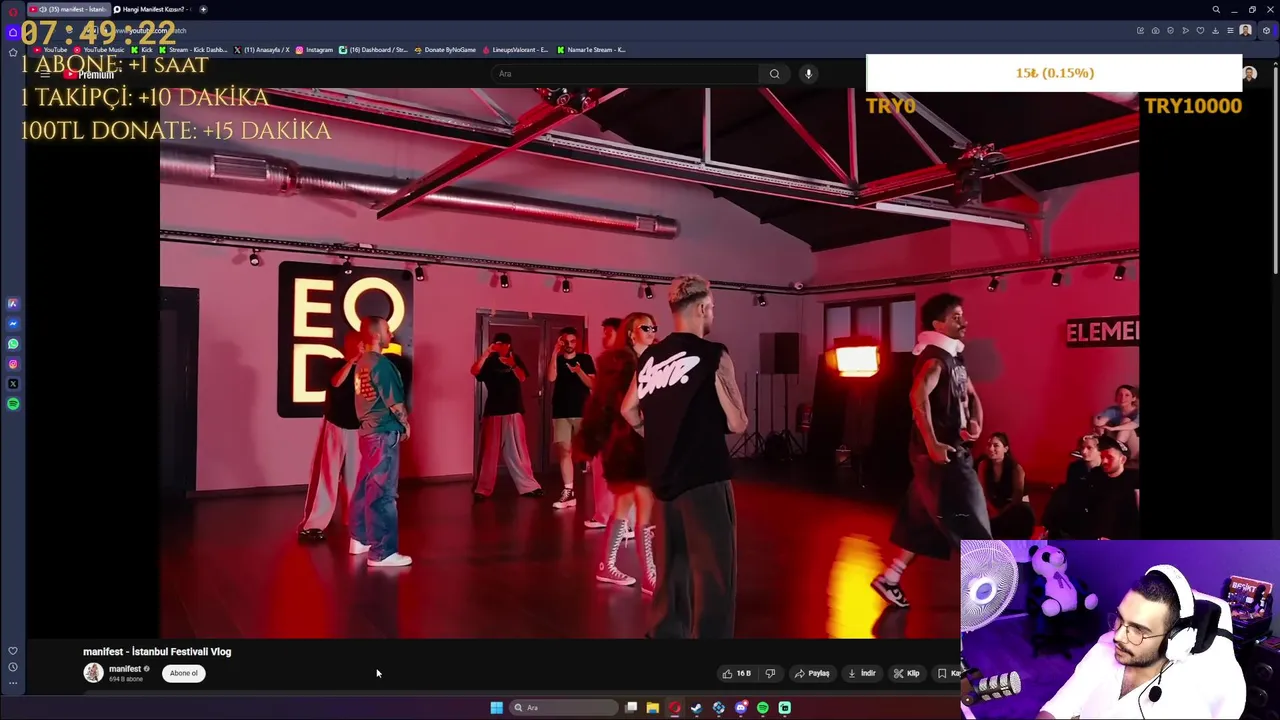Viewport: 1280px width, 720px height.
Task: Open Instagram bookmark
Action: coord(315,50)
